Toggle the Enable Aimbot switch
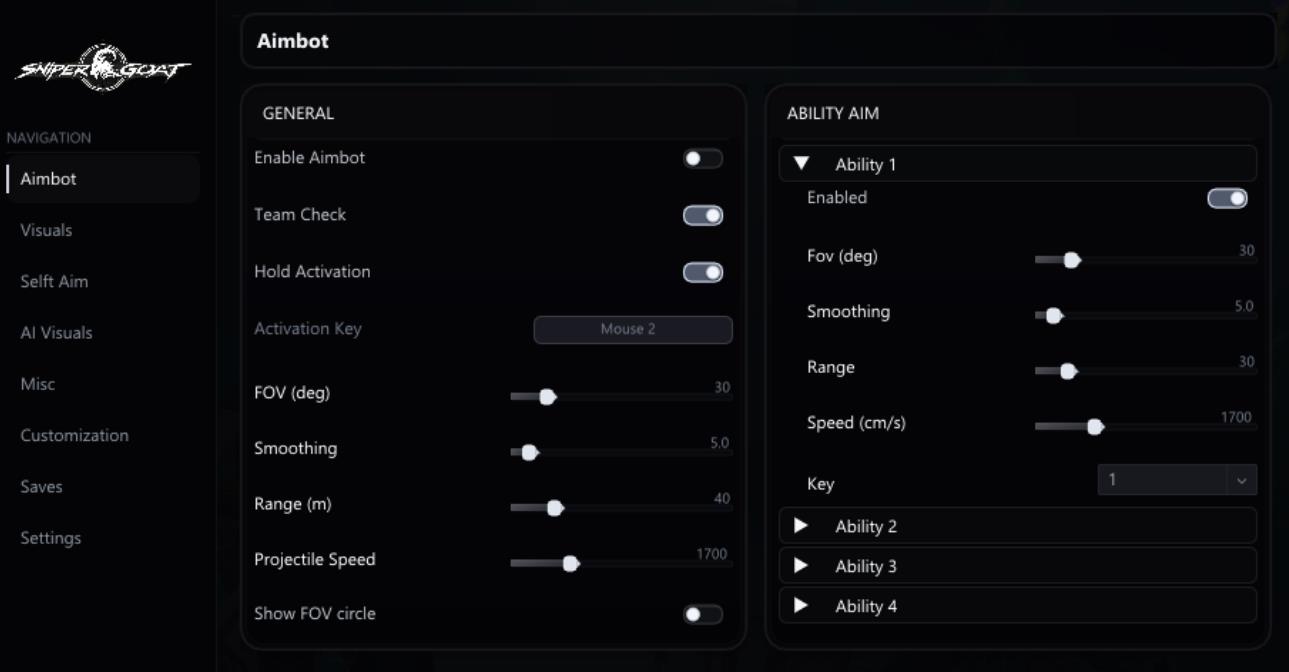Image resolution: width=1289 pixels, height=672 pixels. 702,158
